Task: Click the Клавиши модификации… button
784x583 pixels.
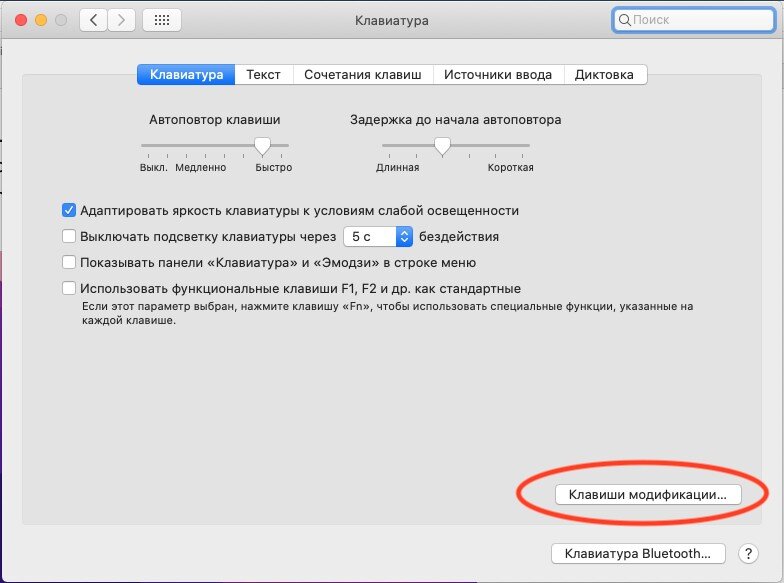Action: point(648,494)
